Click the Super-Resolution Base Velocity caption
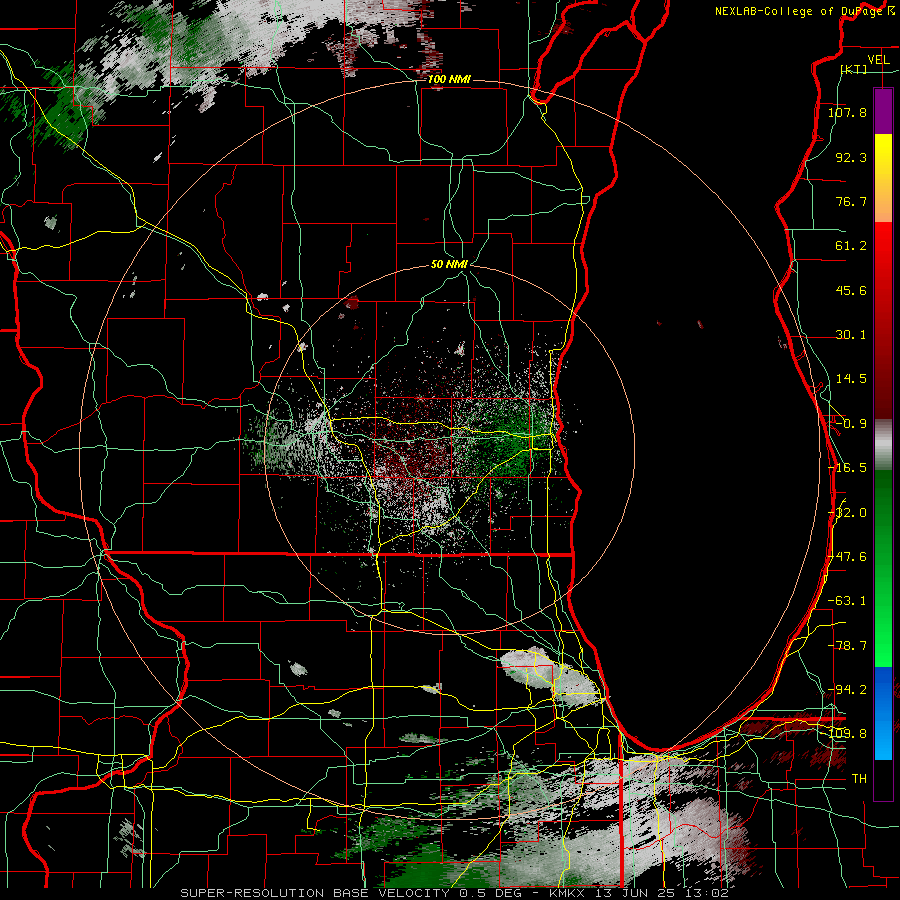The height and width of the screenshot is (900, 900). click(455, 893)
